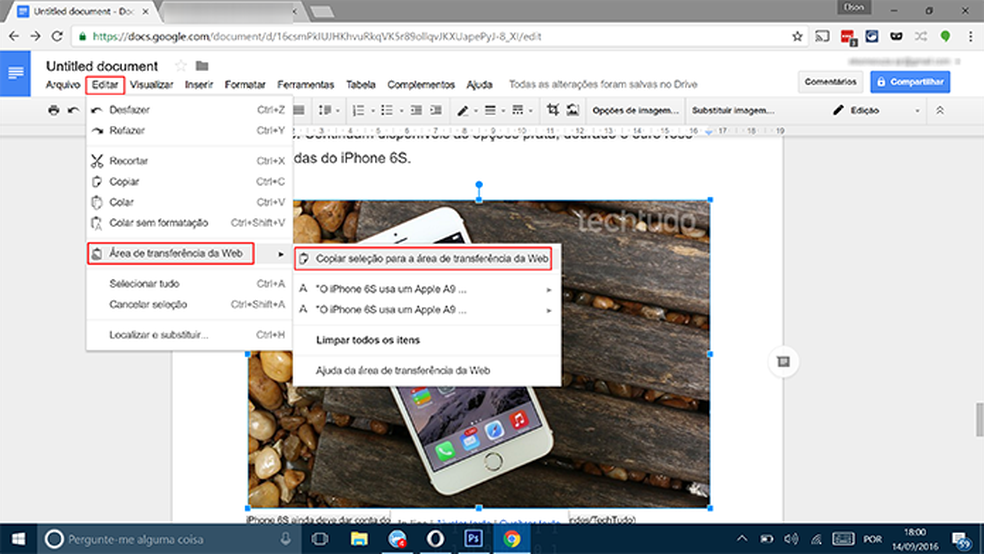Image resolution: width=984 pixels, height=554 pixels.
Task: Click the Print icon in the toolbar
Action: tap(54, 110)
